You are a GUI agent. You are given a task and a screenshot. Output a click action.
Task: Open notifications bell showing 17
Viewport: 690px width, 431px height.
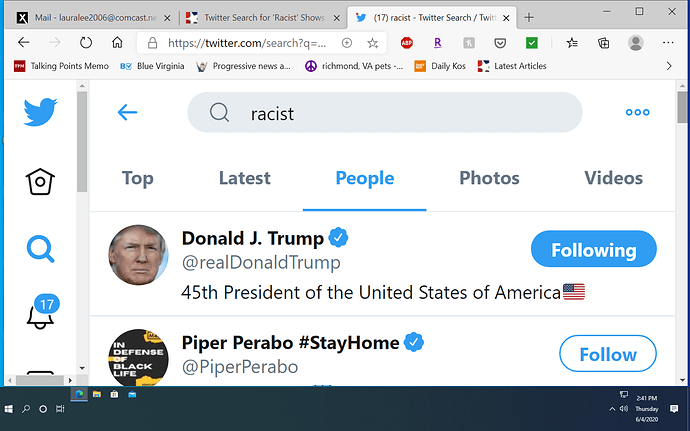pyautogui.click(x=42, y=312)
